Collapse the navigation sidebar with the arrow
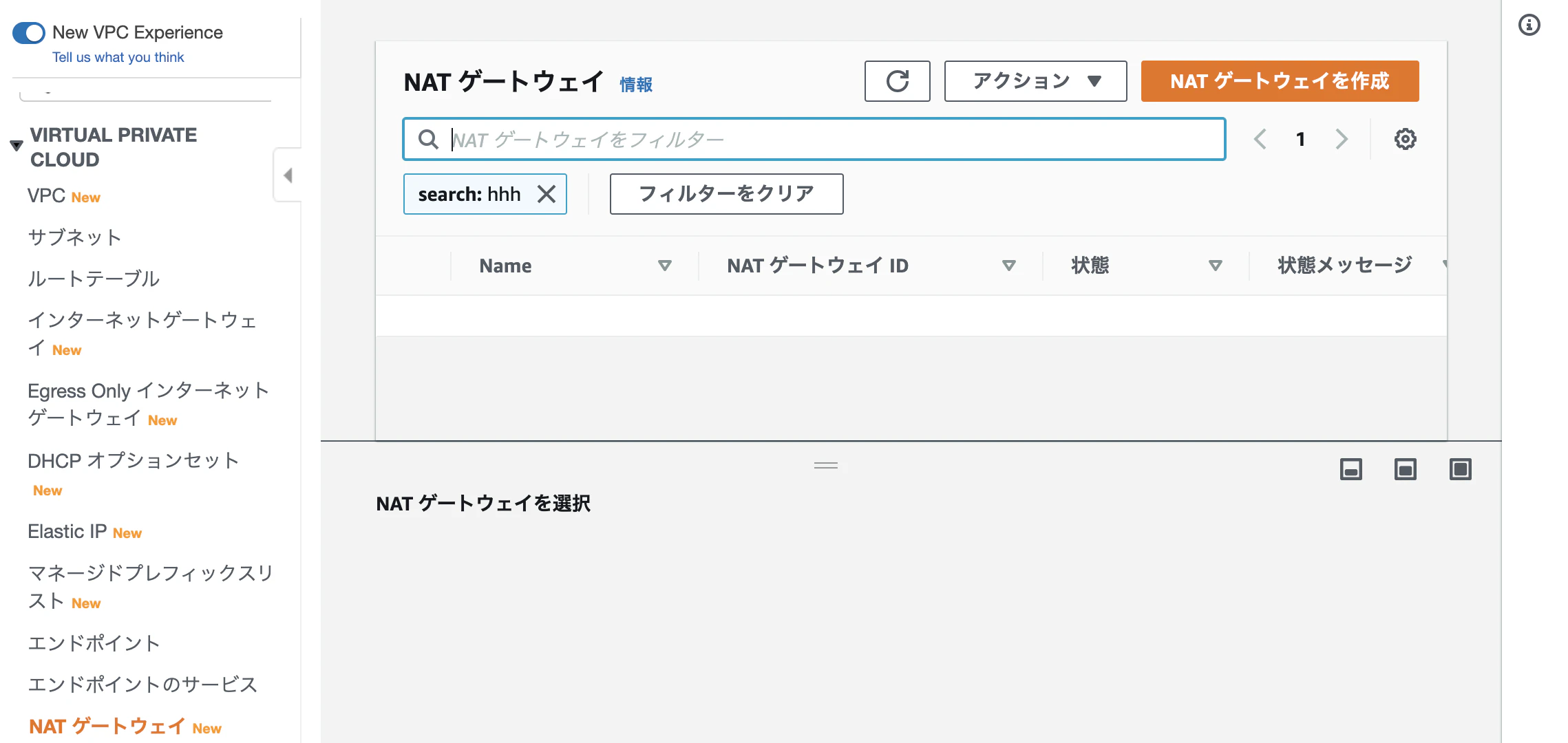The image size is (1568, 743). [288, 175]
